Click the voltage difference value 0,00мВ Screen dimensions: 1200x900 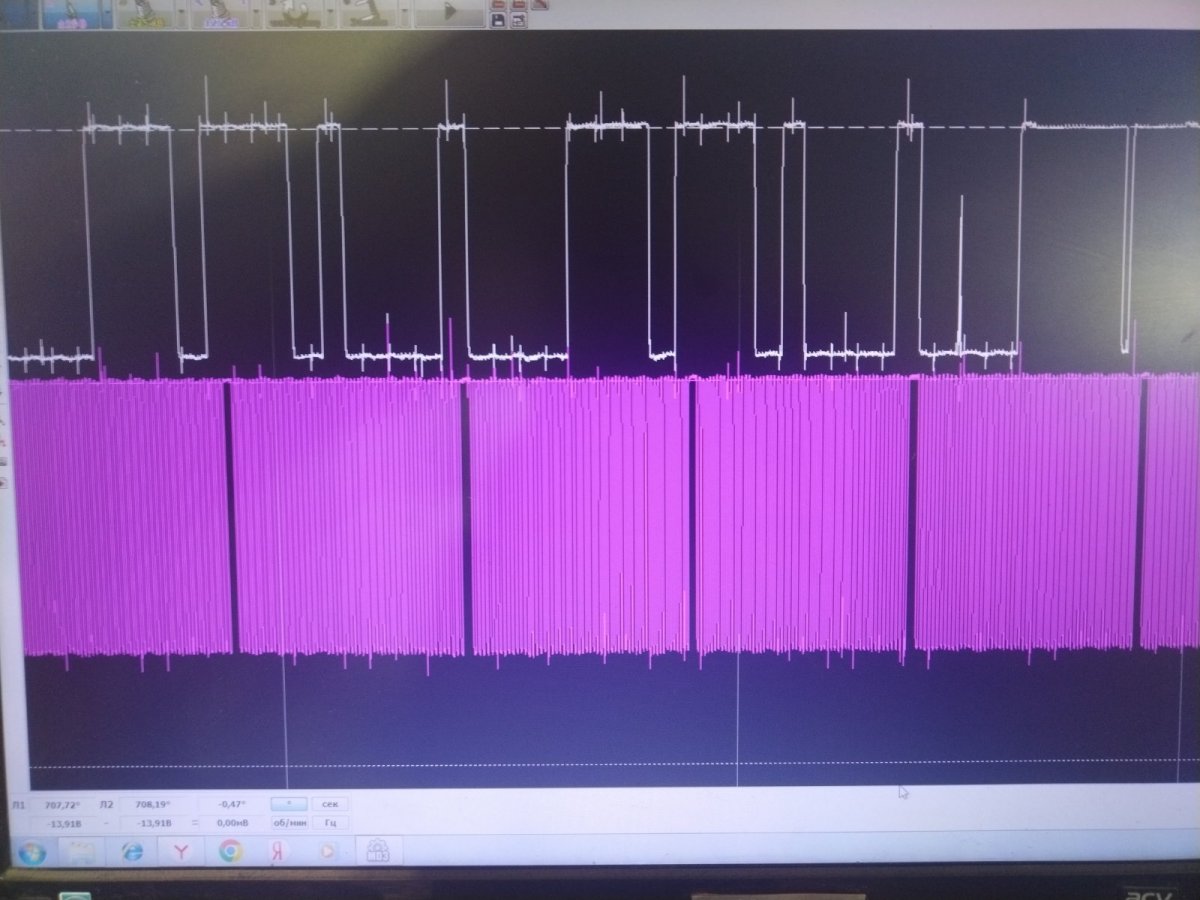tap(232, 823)
